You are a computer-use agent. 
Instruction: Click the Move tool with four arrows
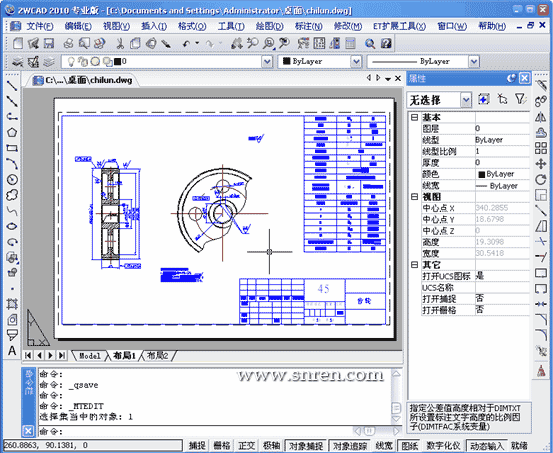pyautogui.click(x=541, y=164)
